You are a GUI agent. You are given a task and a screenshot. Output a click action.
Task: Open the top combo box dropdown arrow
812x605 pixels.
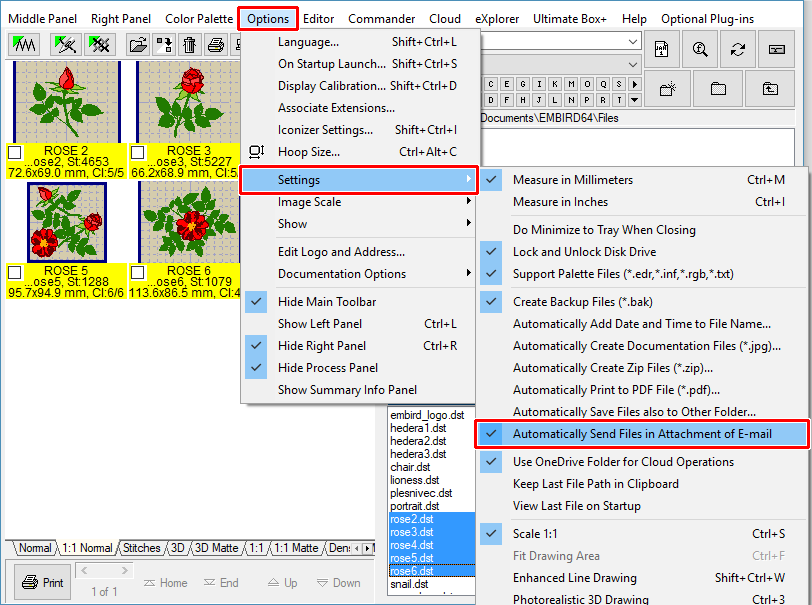[x=633, y=41]
